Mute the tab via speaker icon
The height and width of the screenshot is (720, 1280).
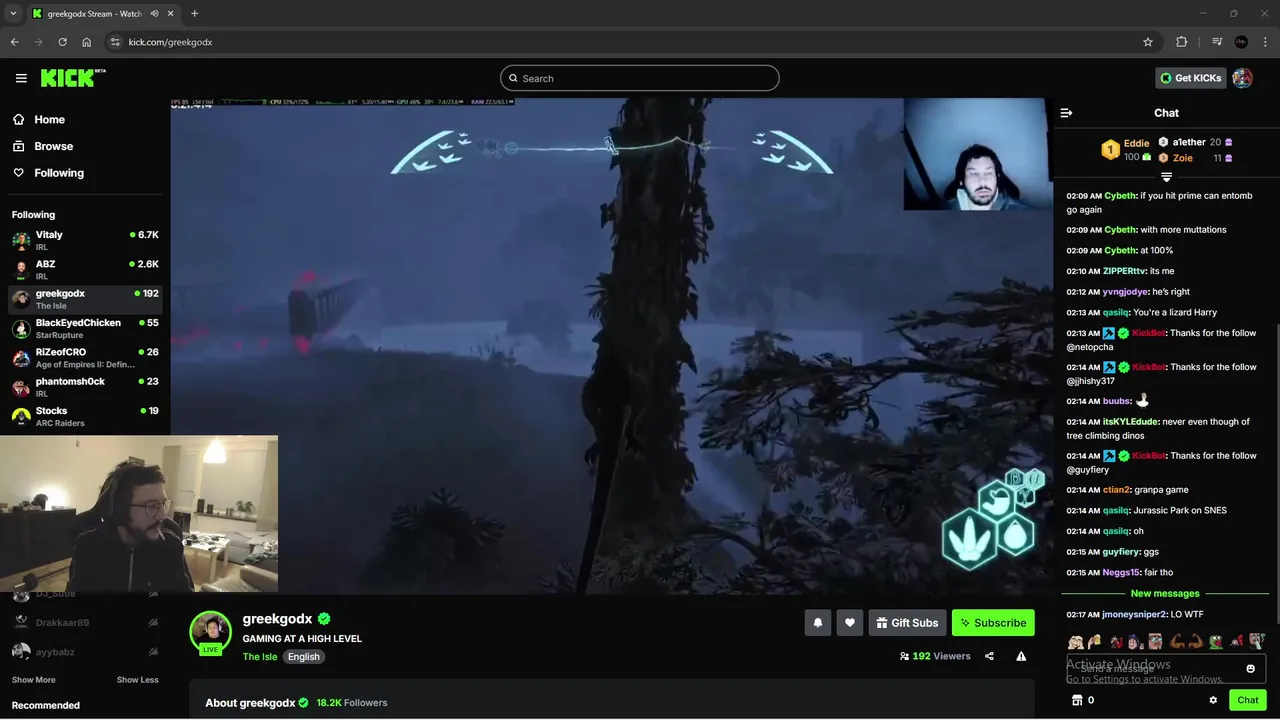155,14
